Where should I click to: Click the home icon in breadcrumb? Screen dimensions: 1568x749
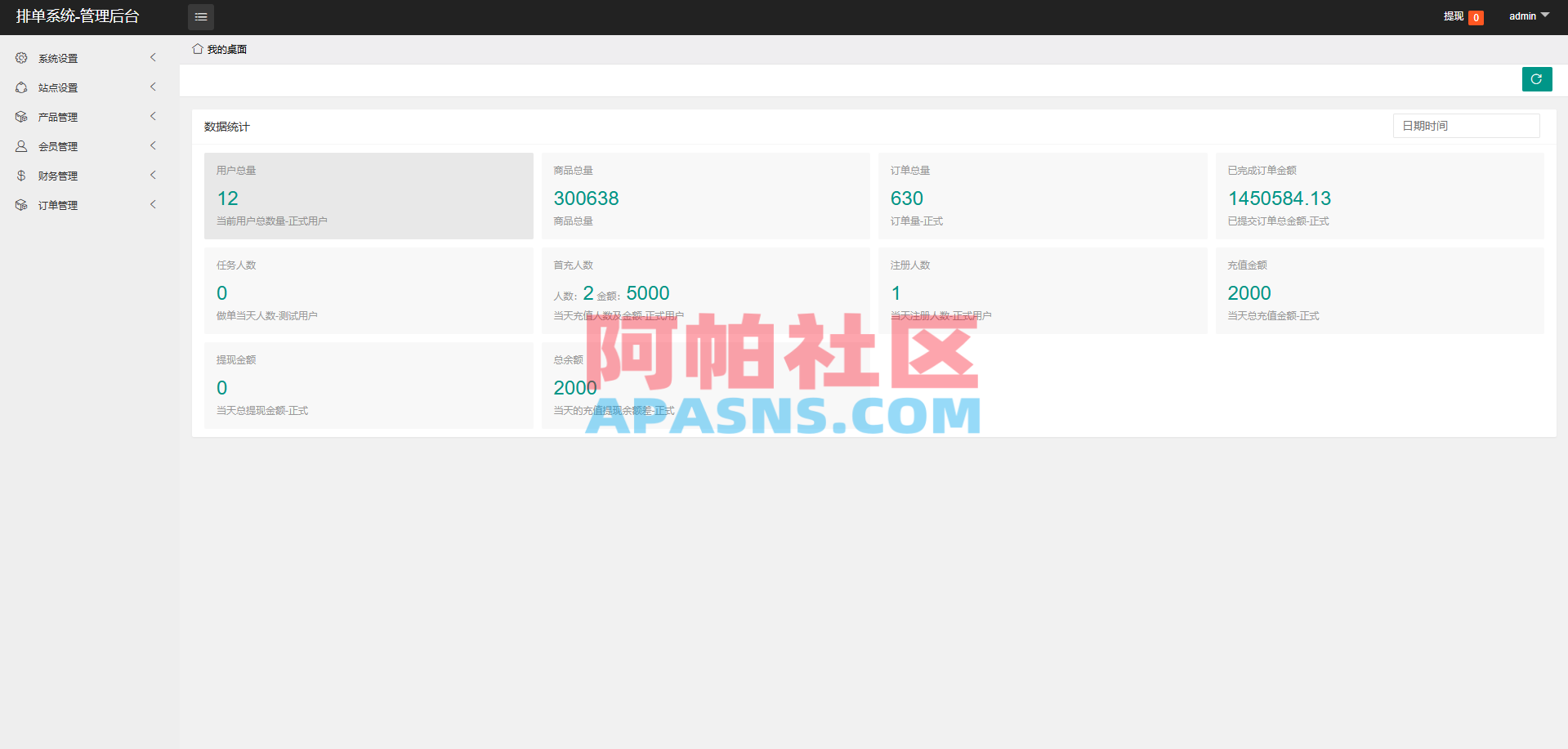[196, 48]
